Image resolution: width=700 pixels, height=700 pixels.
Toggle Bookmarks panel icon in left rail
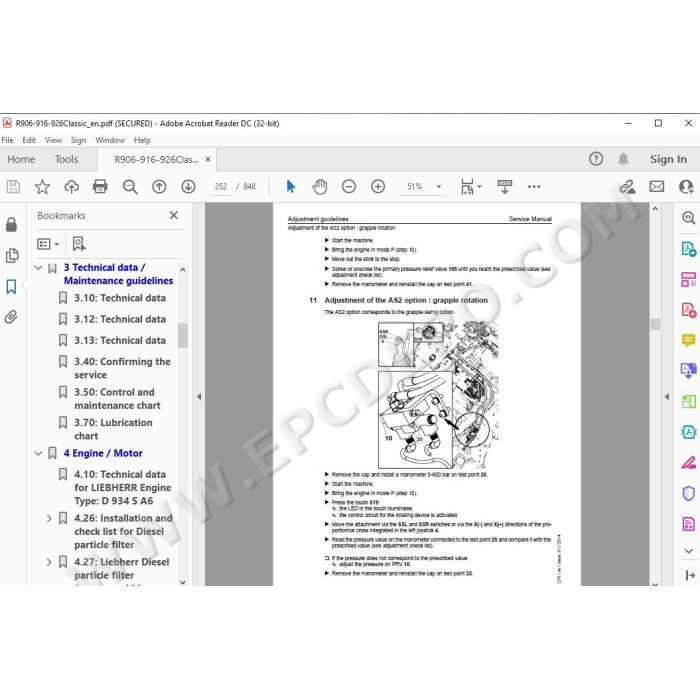(11, 286)
